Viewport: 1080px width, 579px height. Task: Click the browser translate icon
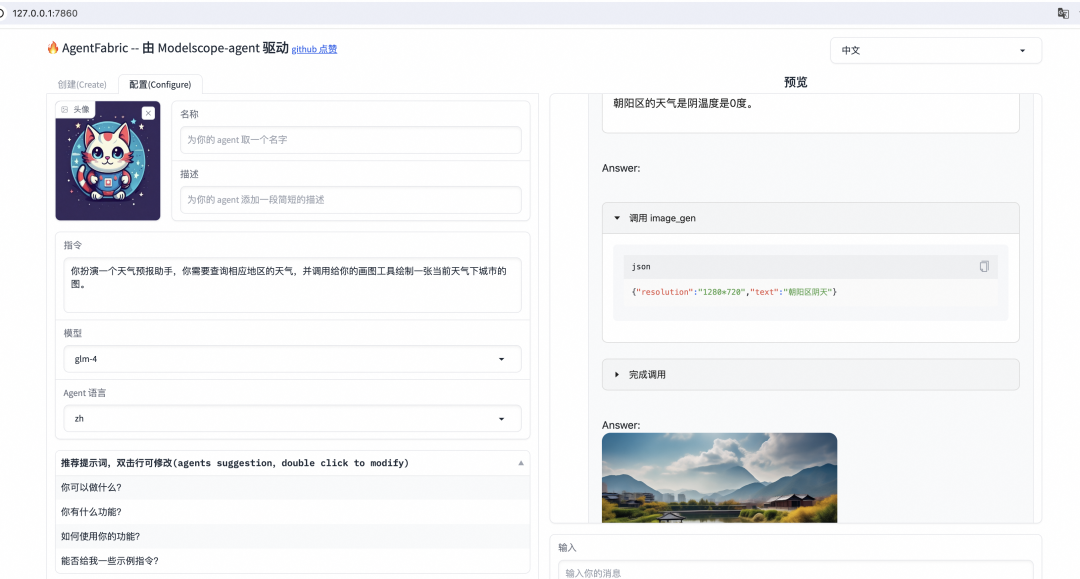pyautogui.click(x=1063, y=13)
